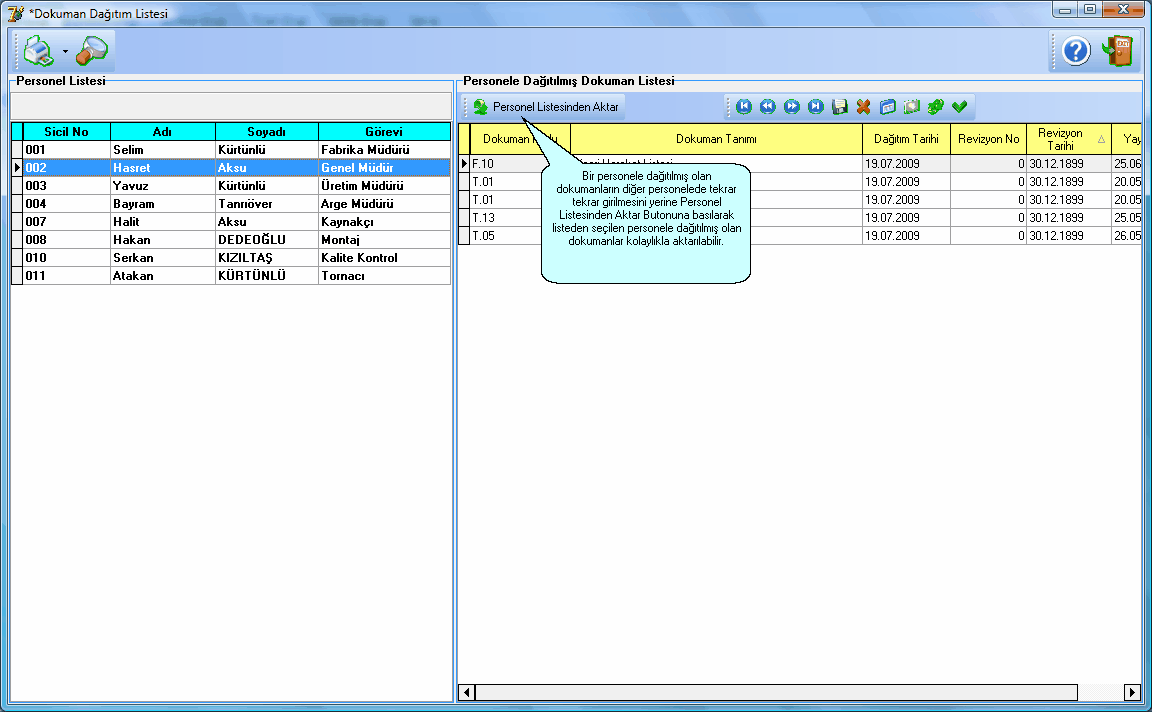Click the Dağıtım Tarihi cell of the T.13 row
The height and width of the screenshot is (712, 1152).
point(906,217)
